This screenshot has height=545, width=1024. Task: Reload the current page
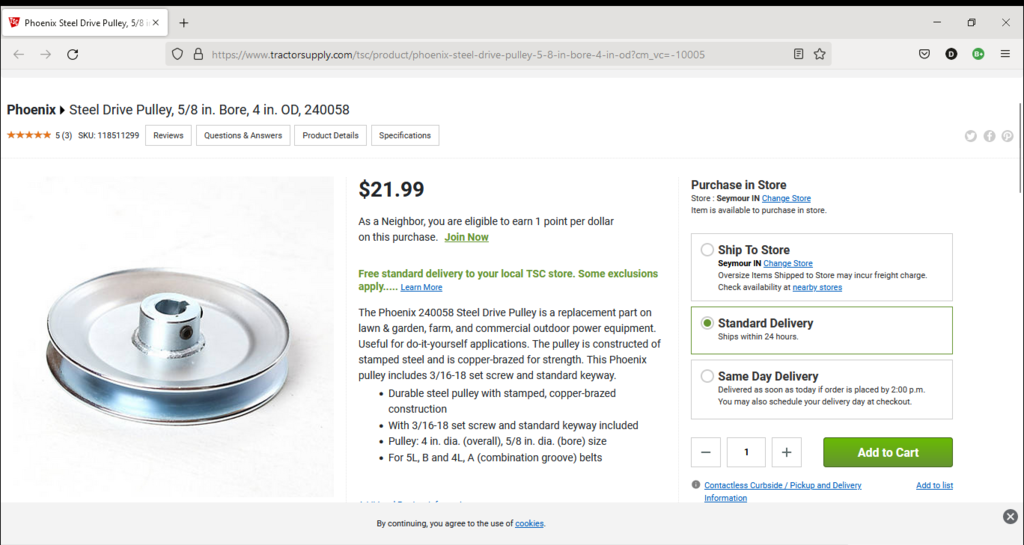[x=73, y=54]
